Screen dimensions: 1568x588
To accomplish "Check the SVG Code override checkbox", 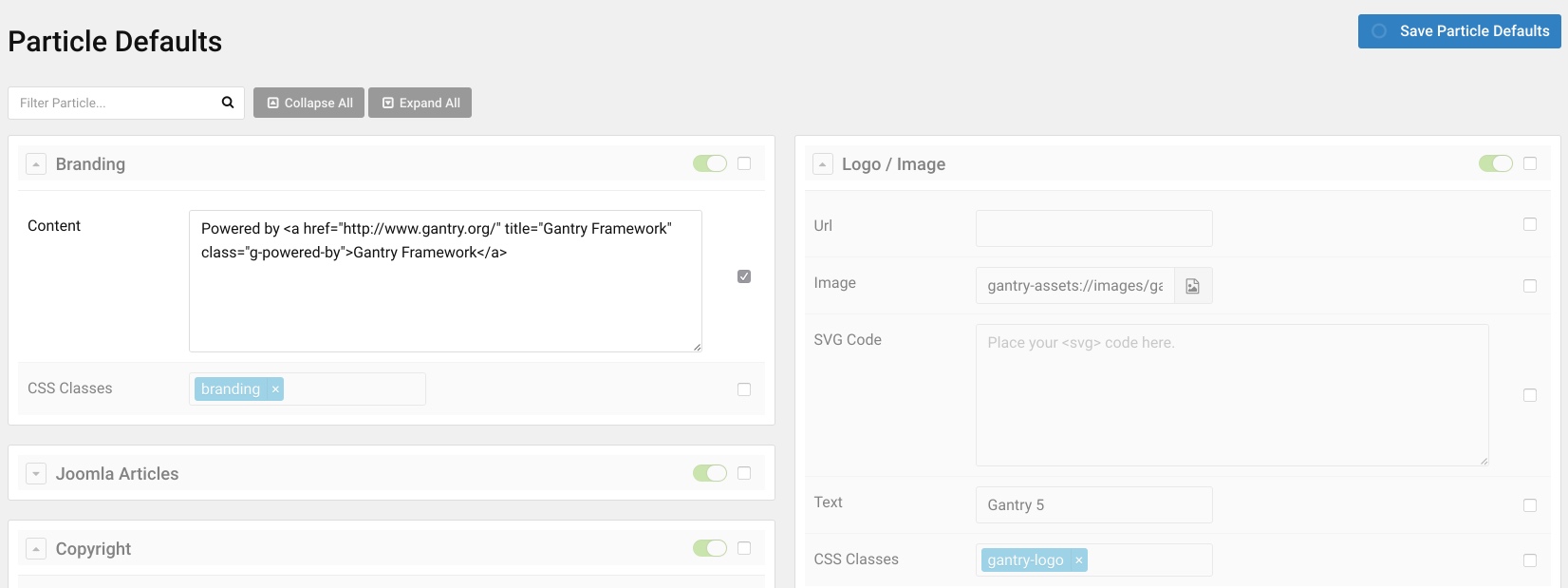I will [1530, 395].
